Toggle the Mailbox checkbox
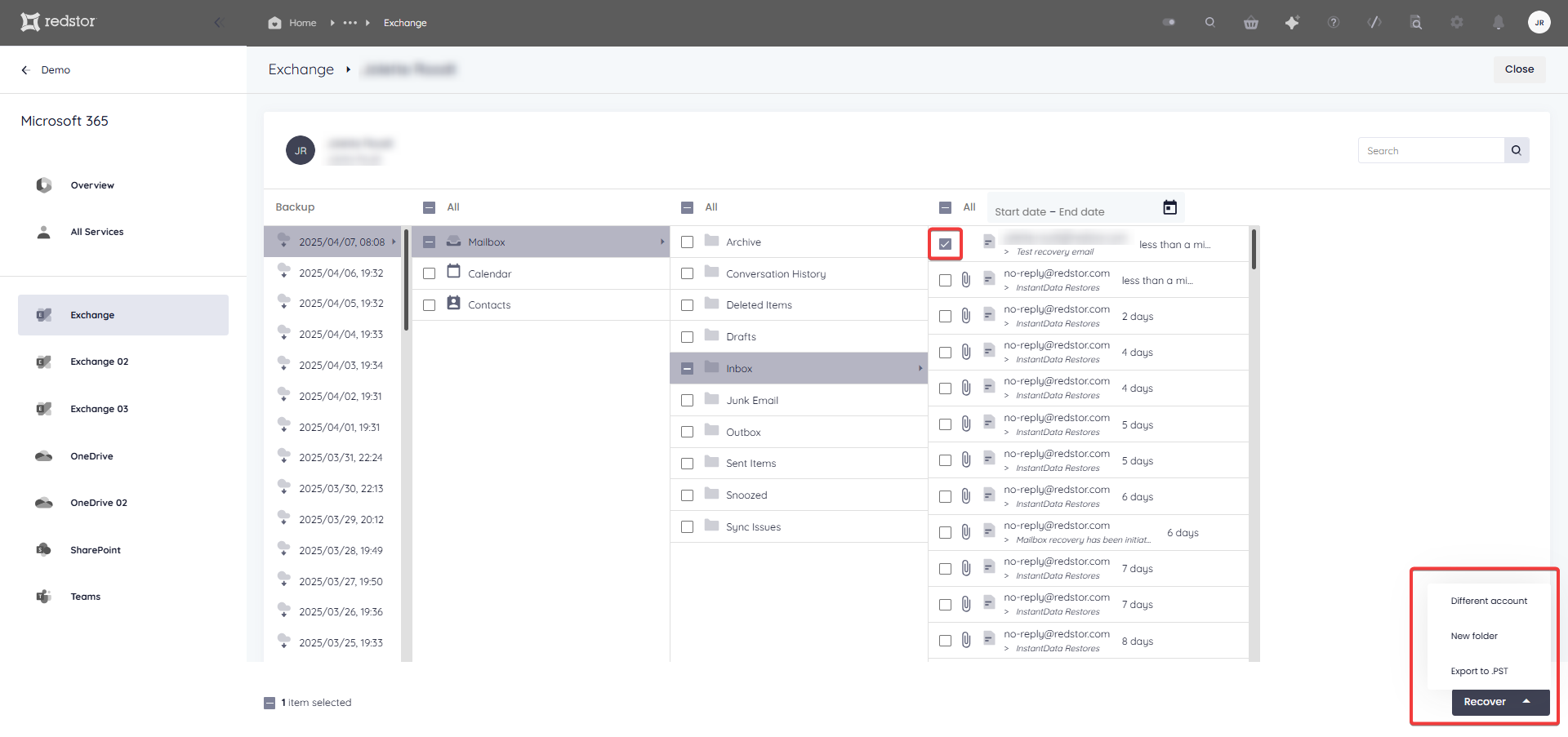Viewport: 1568px width, 737px height. (x=430, y=242)
